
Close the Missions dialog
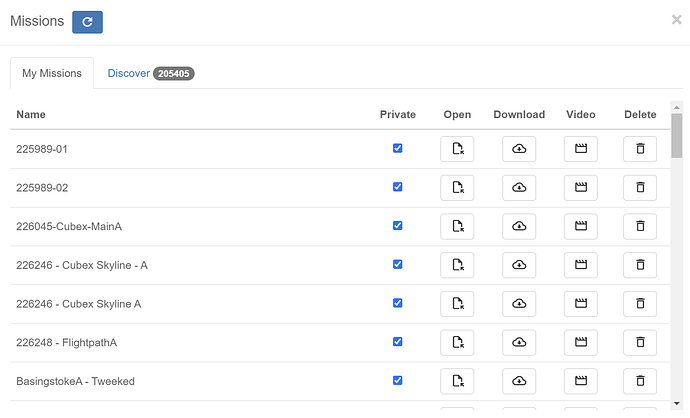click(x=676, y=19)
